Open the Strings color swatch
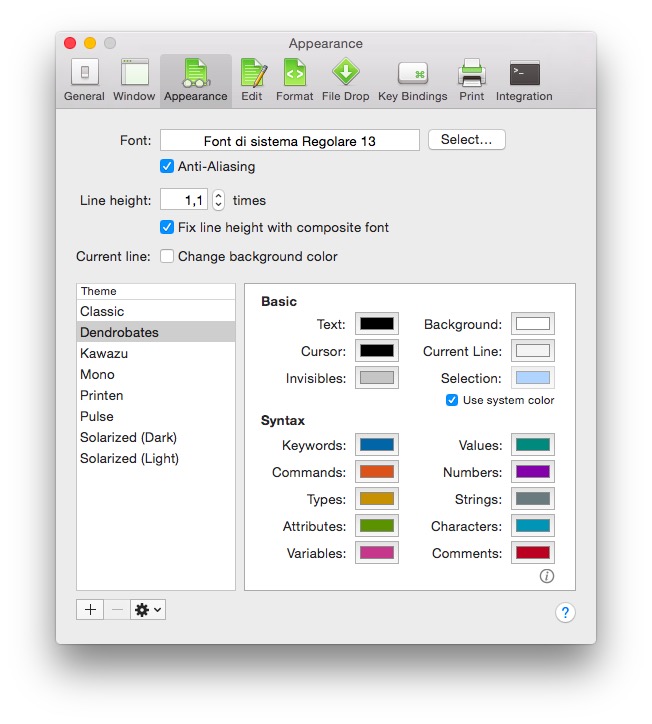This screenshot has height=724, width=652. tap(533, 499)
